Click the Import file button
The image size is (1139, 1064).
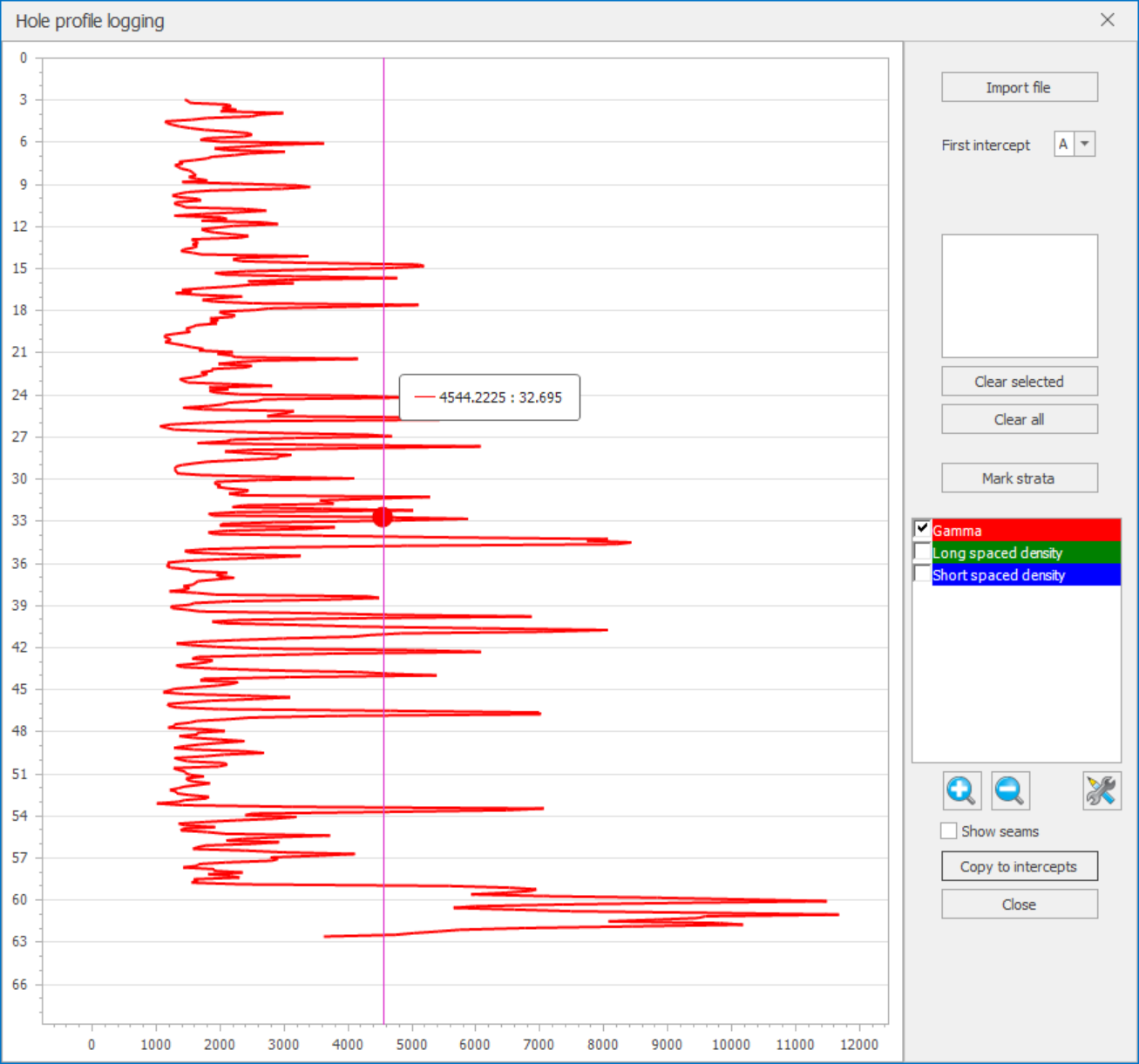coord(1020,87)
